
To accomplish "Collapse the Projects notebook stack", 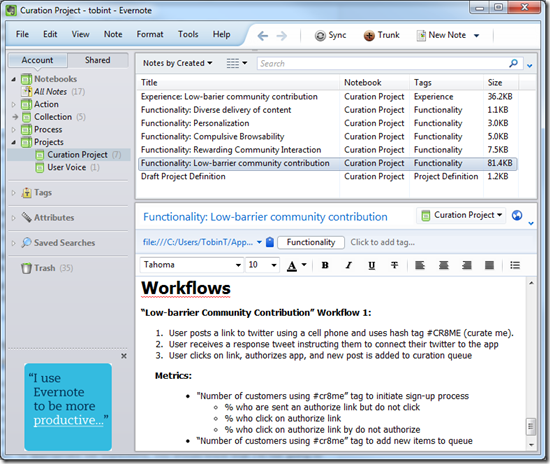I will pos(13,142).
